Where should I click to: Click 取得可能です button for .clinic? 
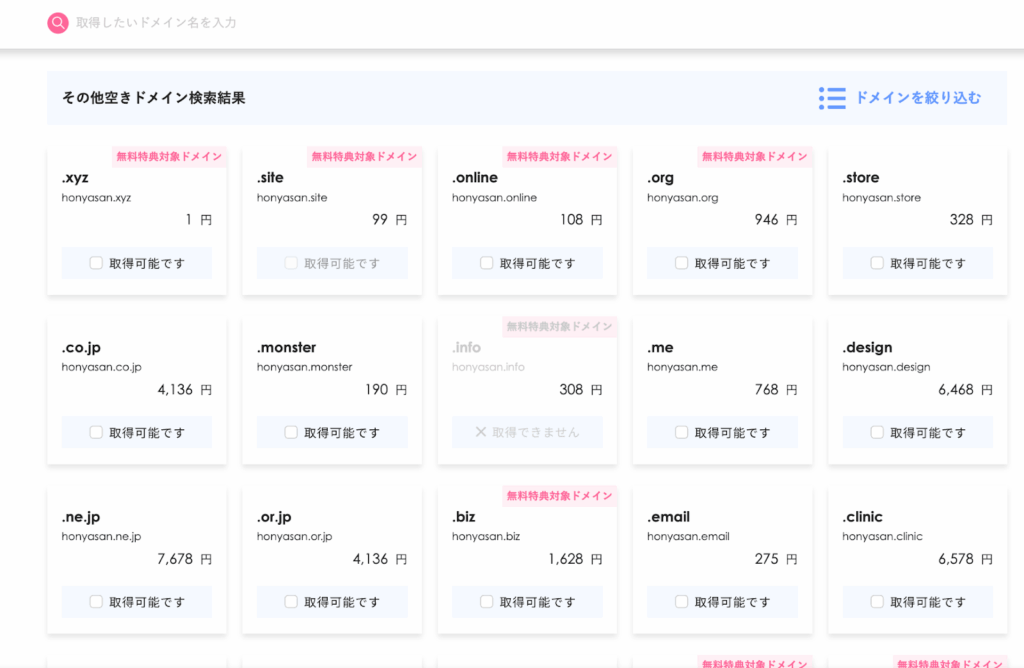pyautogui.click(x=917, y=602)
